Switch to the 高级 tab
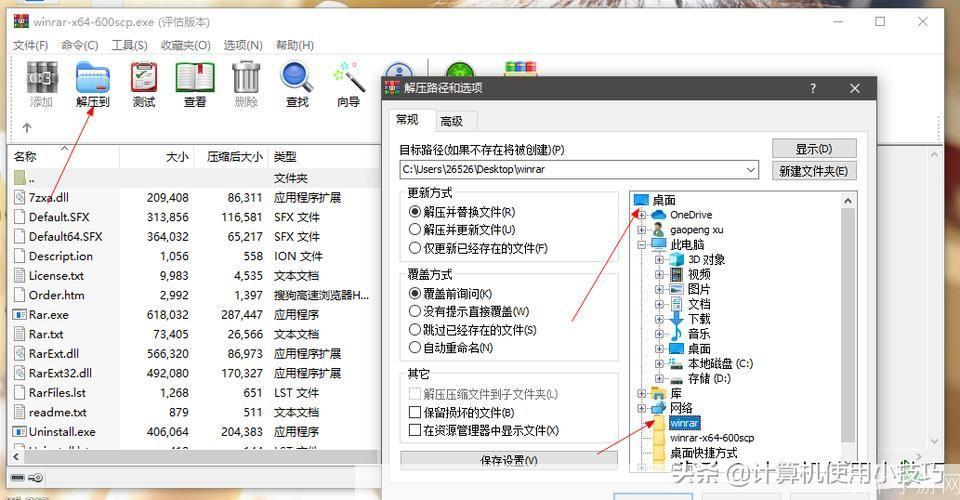960x500 pixels. (x=451, y=121)
